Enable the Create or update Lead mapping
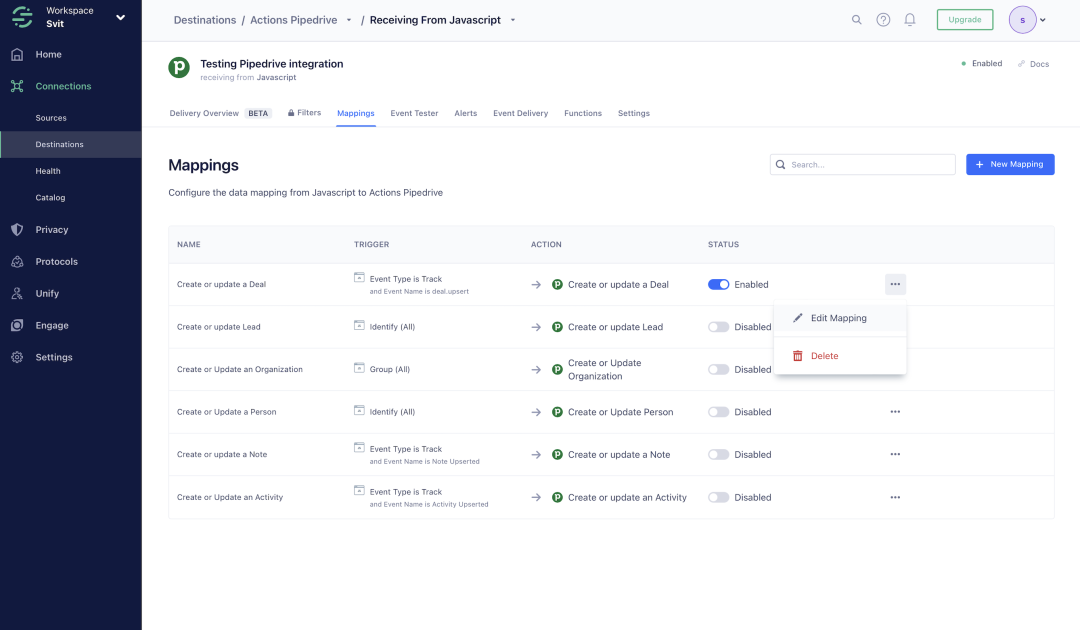The width and height of the screenshot is (1080, 630). (718, 326)
